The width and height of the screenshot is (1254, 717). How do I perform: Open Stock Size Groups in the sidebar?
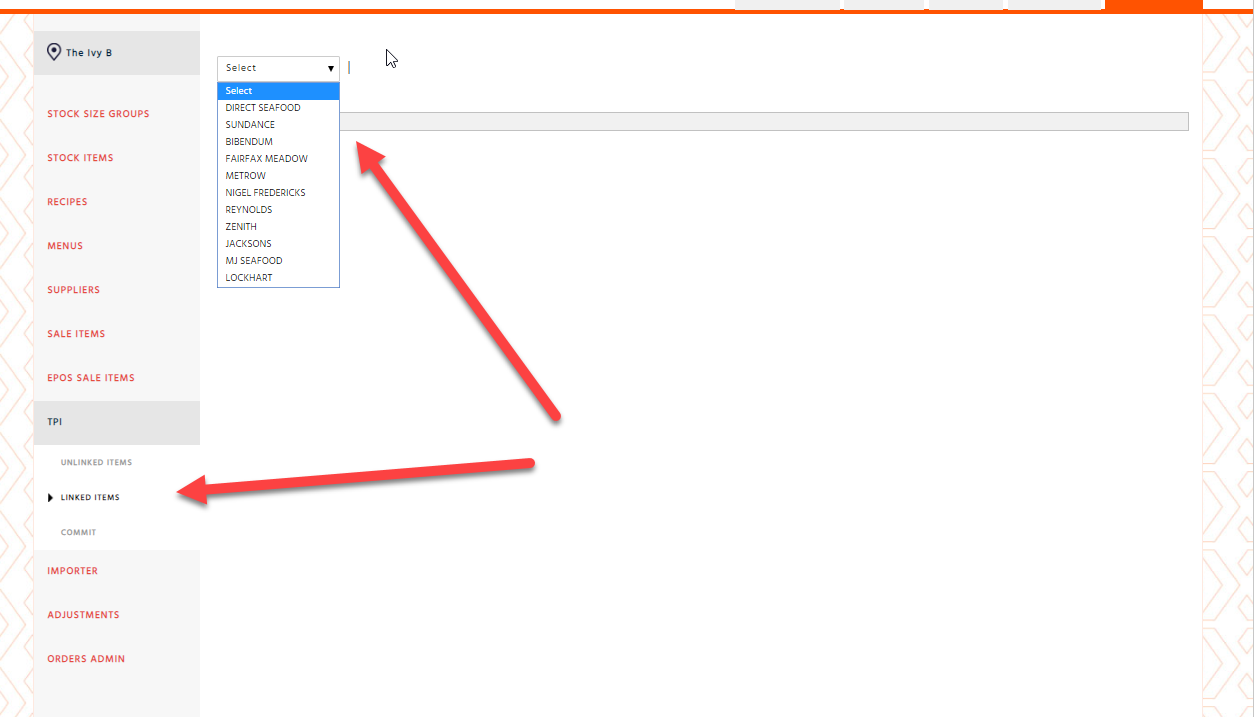coord(98,114)
